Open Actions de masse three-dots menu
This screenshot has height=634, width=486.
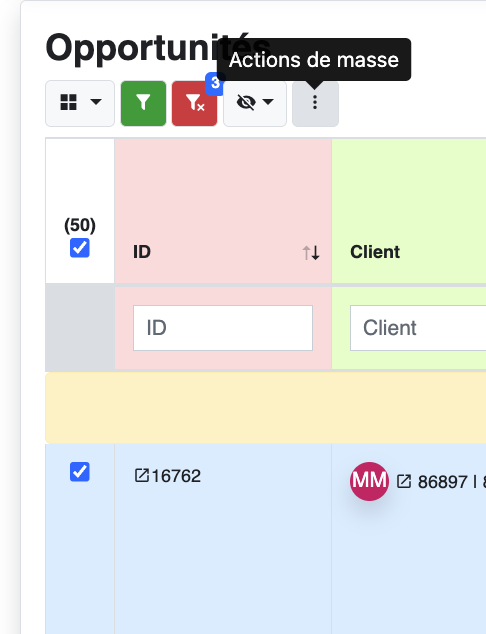coord(315,104)
